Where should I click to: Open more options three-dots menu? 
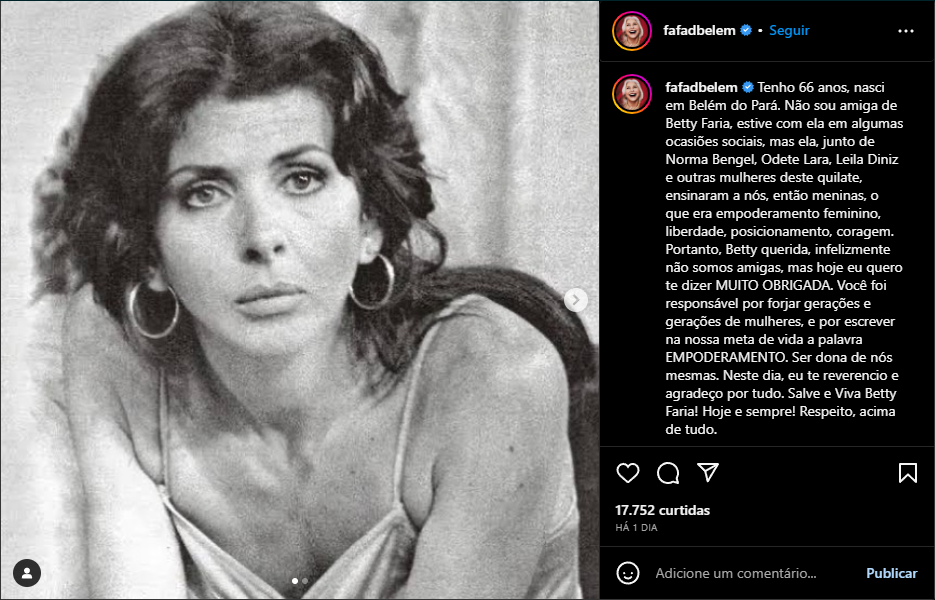[906, 31]
